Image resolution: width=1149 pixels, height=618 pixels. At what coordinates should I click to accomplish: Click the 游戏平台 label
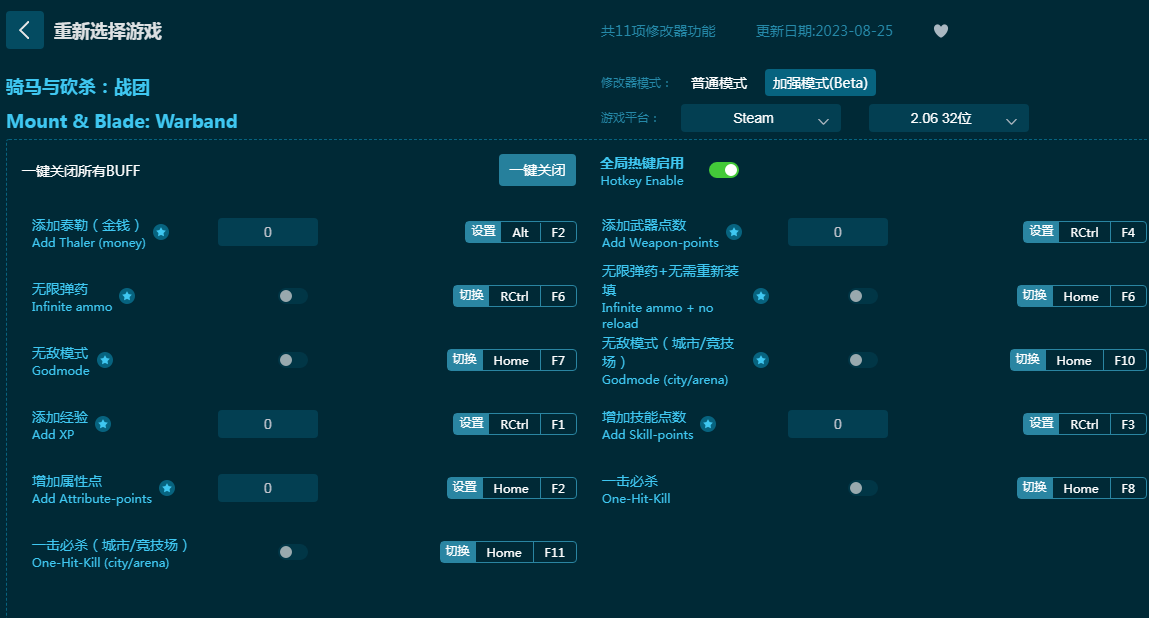pyautogui.click(x=629, y=118)
